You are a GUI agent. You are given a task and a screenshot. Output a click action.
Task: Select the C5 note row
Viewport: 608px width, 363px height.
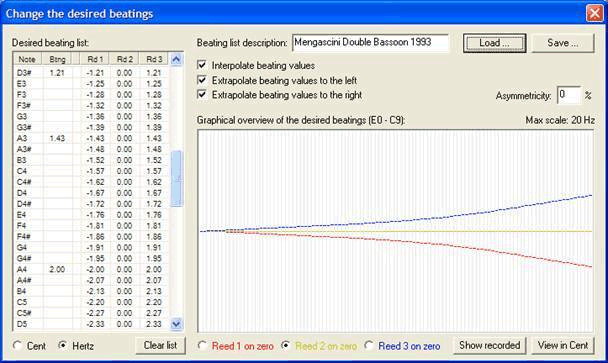(91, 302)
